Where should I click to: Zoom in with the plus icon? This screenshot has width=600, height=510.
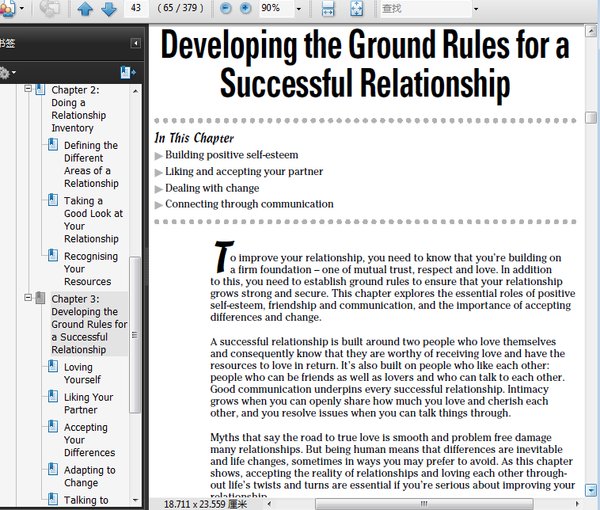point(245,8)
